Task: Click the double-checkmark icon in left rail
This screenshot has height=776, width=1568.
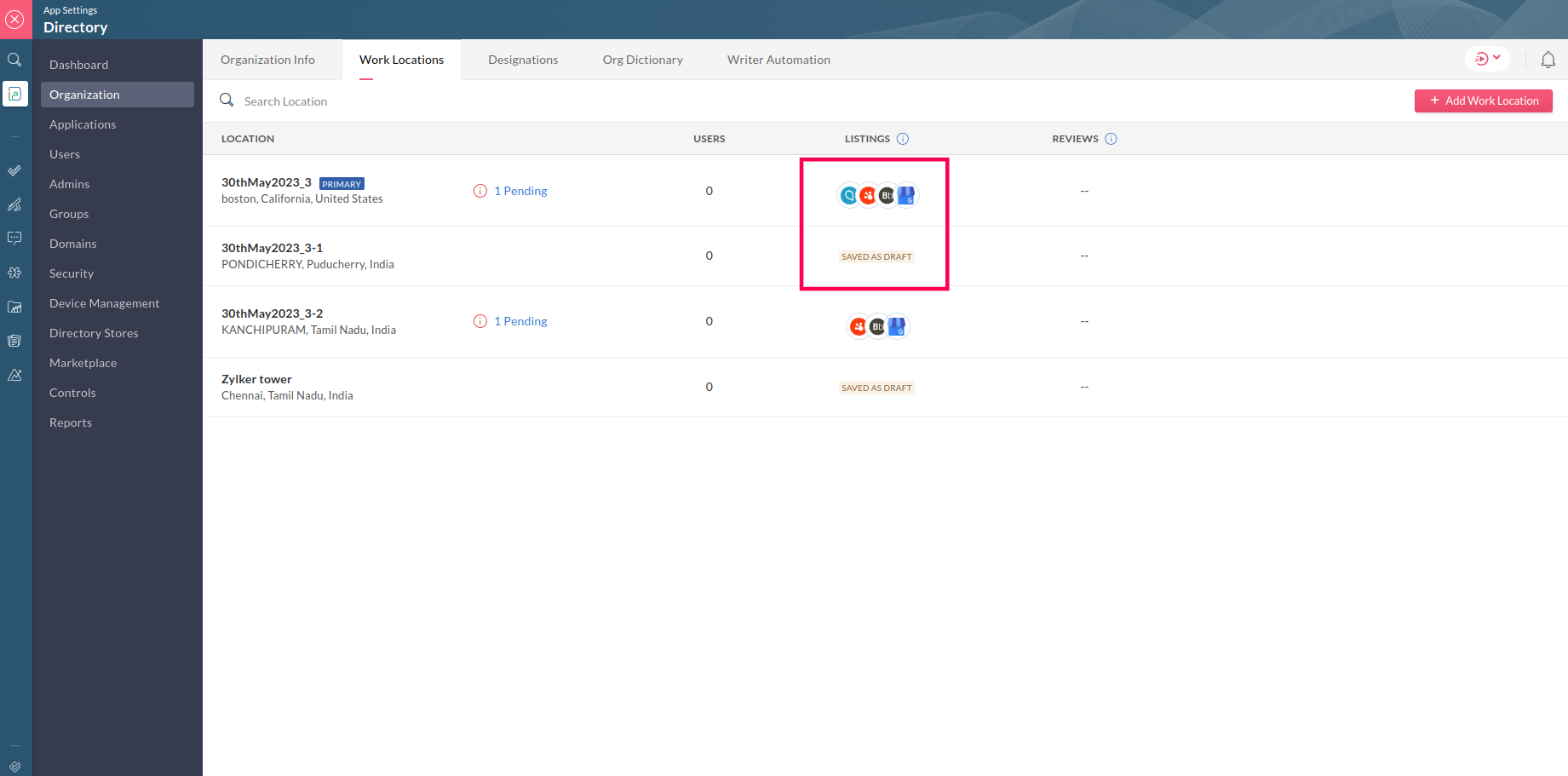Action: pyautogui.click(x=14, y=170)
